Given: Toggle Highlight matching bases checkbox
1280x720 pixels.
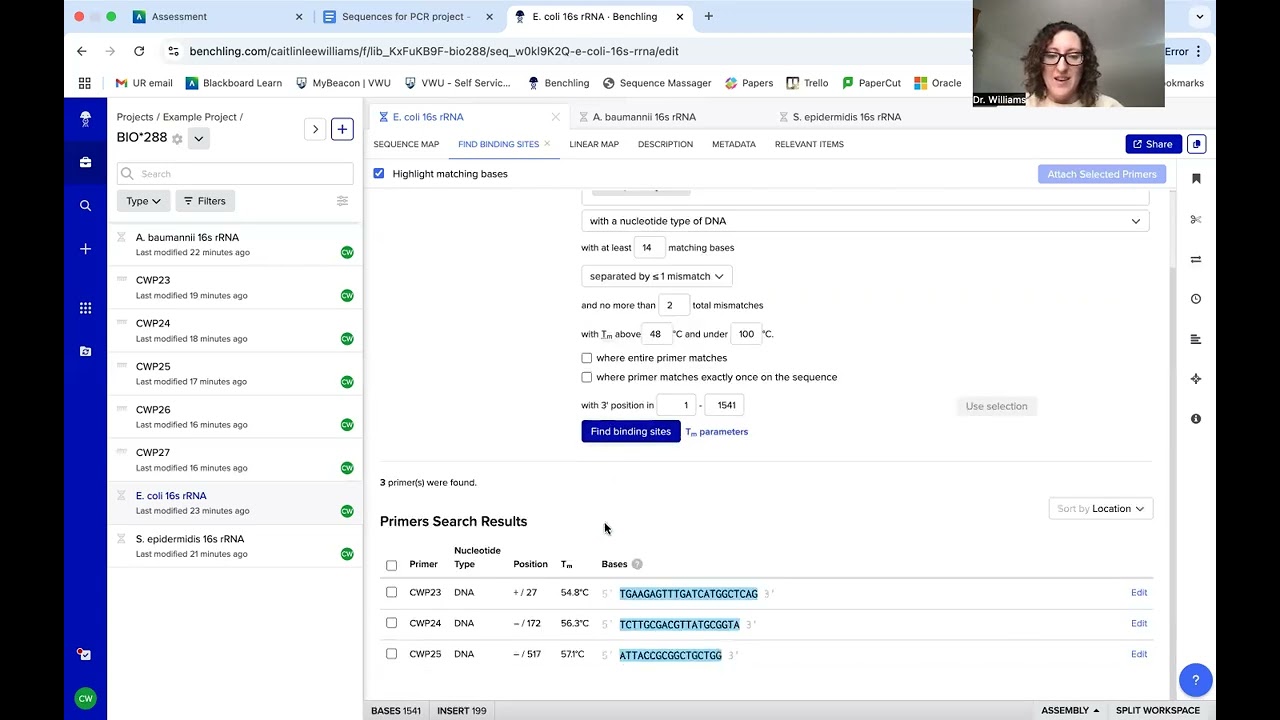Looking at the screenshot, I should 379,174.
